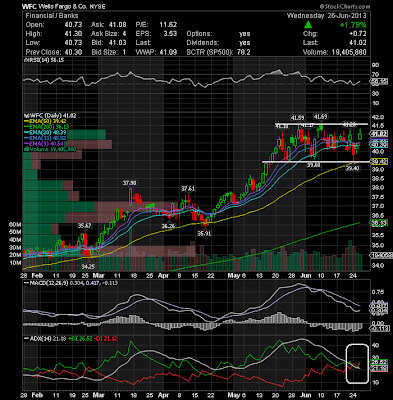The image size is (393, 400).
Task: Click the Bid price 41.03
Action: coord(118,43)
